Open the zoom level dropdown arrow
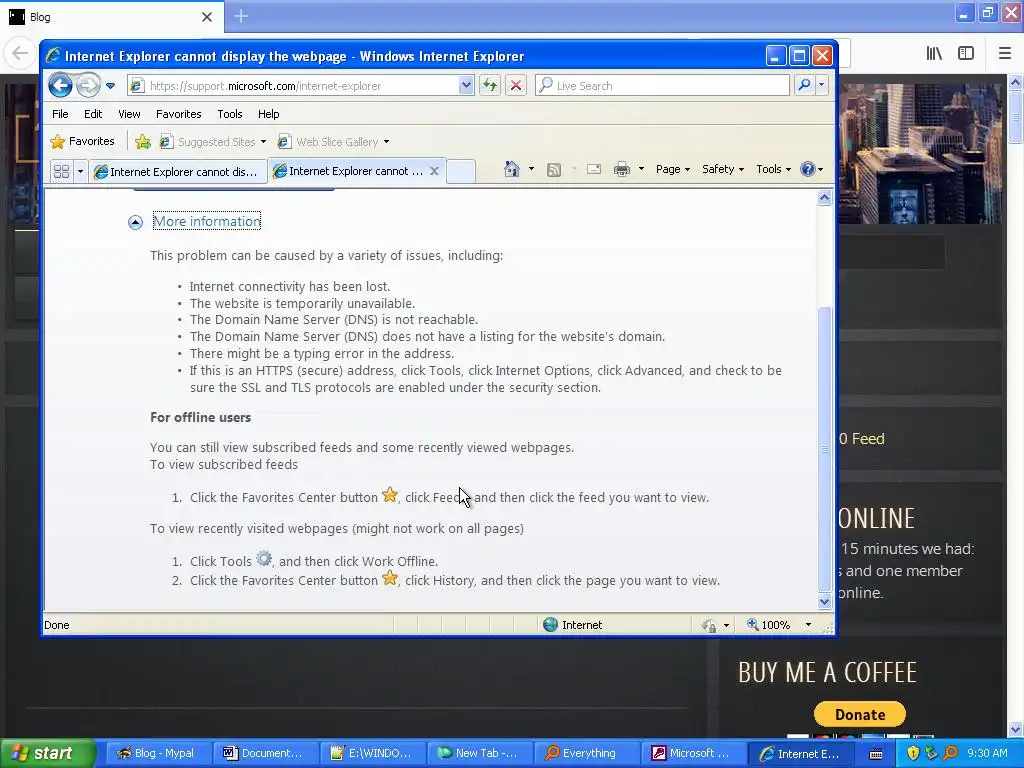The image size is (1024, 768). (x=808, y=625)
